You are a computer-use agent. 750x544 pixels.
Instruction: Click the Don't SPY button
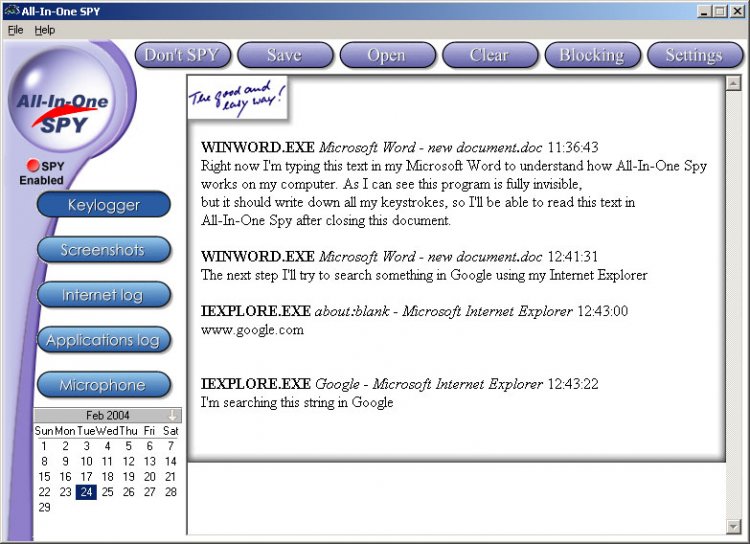coord(183,55)
